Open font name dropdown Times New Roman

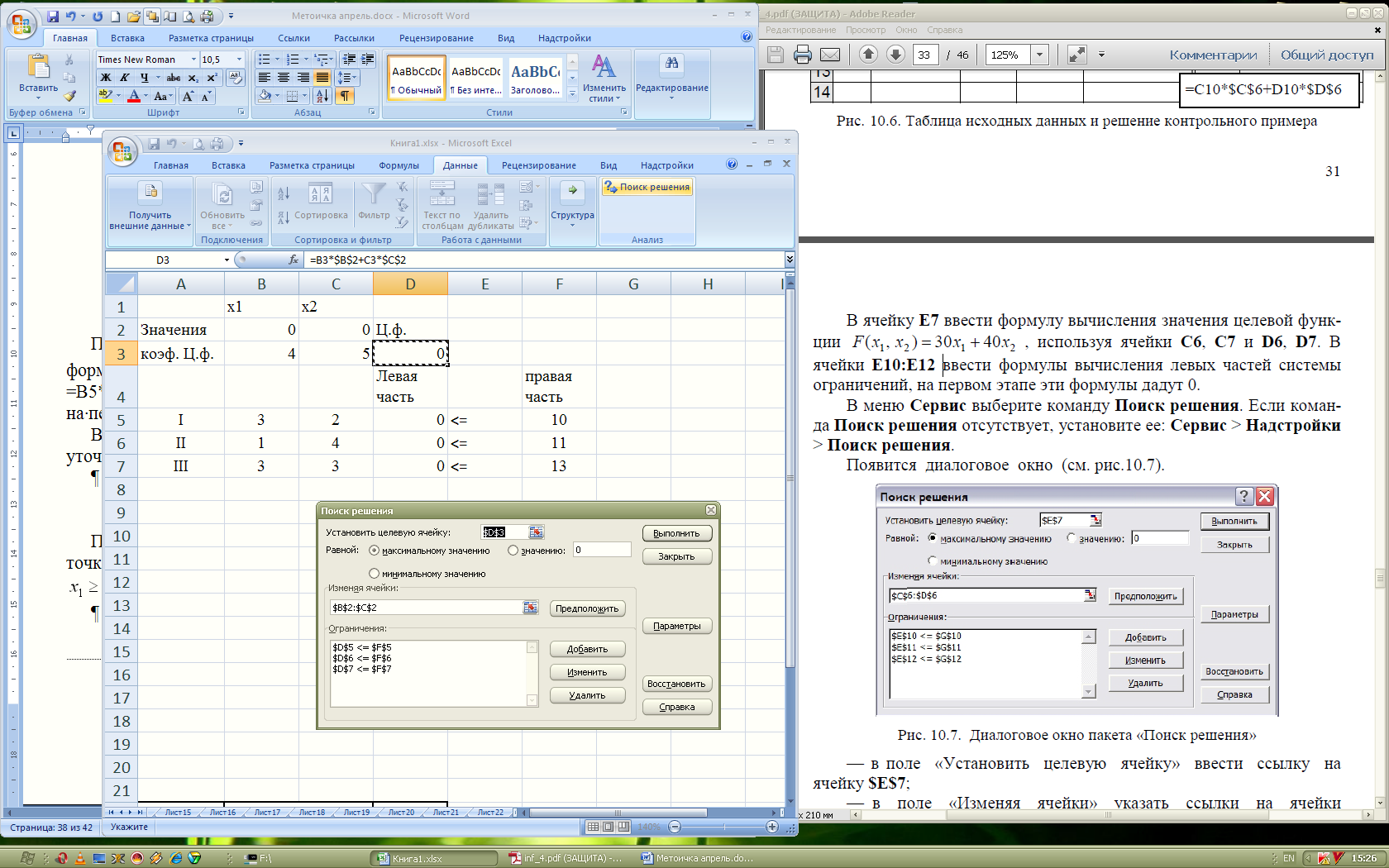click(x=193, y=60)
